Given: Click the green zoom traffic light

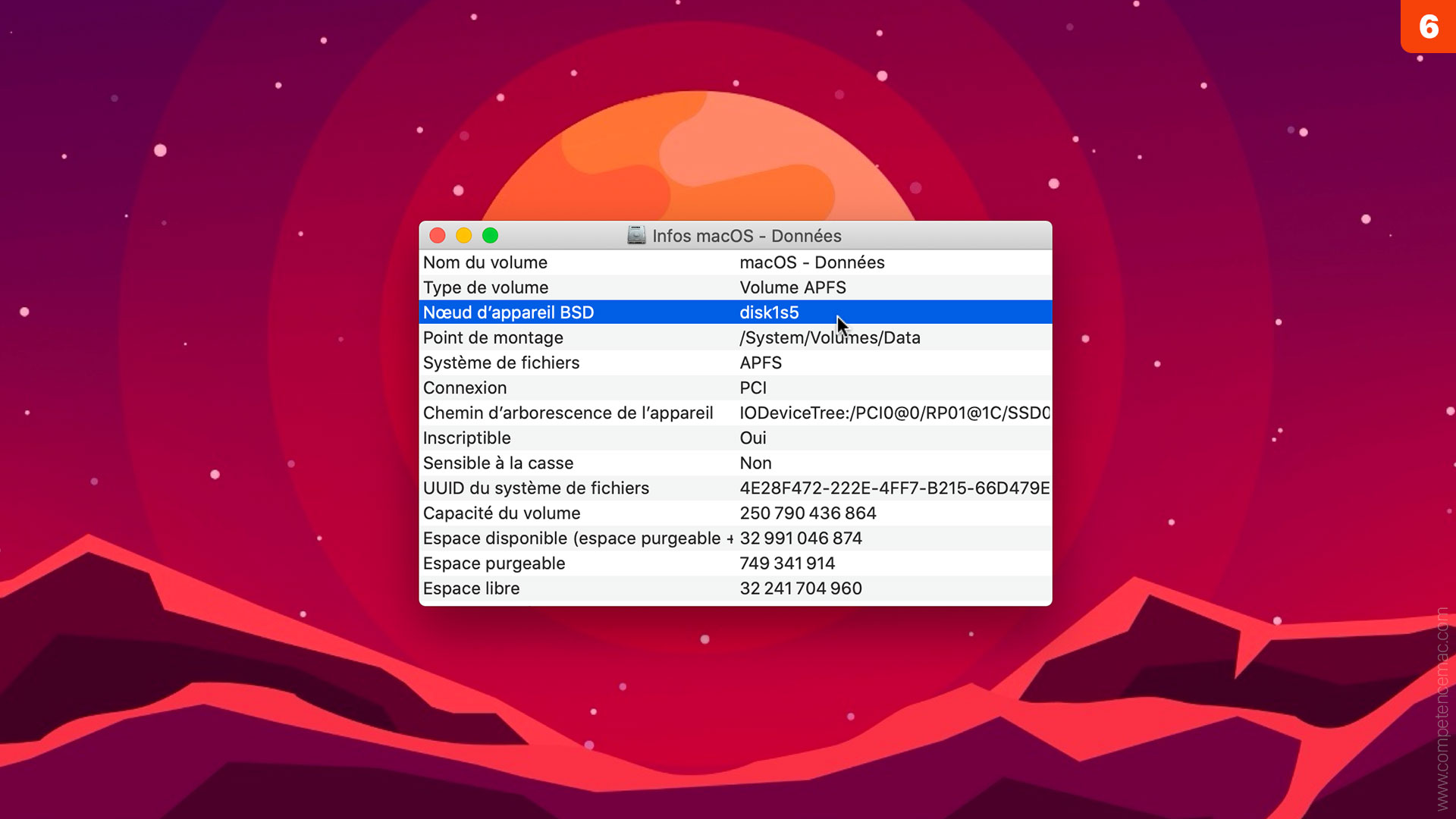Looking at the screenshot, I should (x=491, y=235).
